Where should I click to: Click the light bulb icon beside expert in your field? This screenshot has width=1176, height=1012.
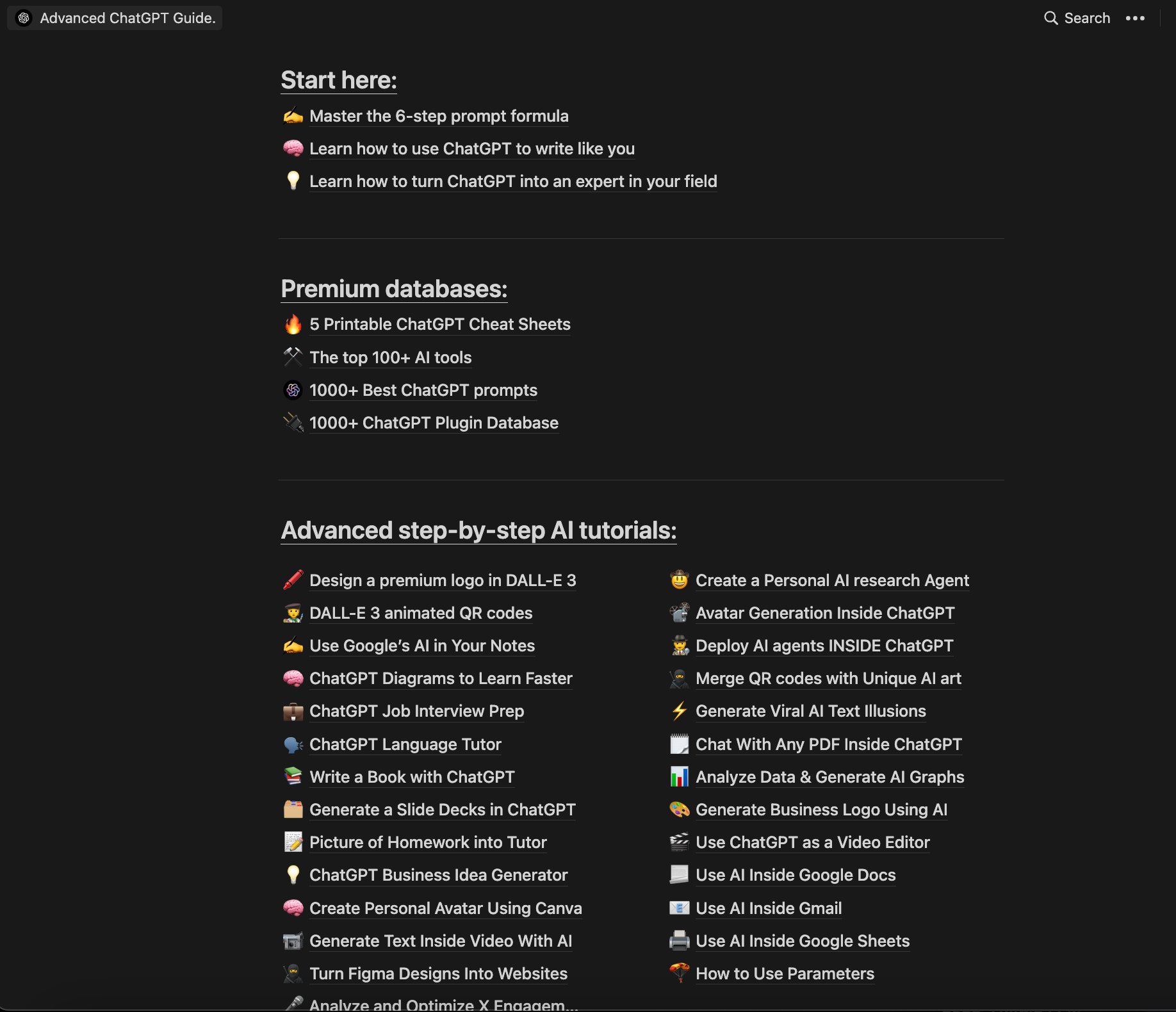coord(293,181)
